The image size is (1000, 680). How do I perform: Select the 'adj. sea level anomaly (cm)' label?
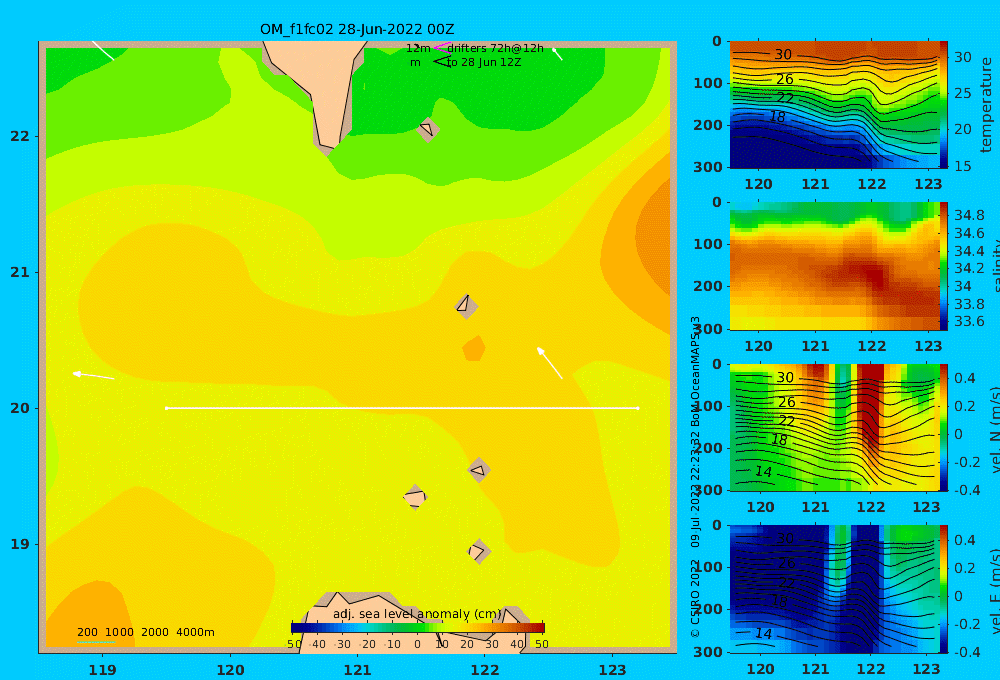418,614
